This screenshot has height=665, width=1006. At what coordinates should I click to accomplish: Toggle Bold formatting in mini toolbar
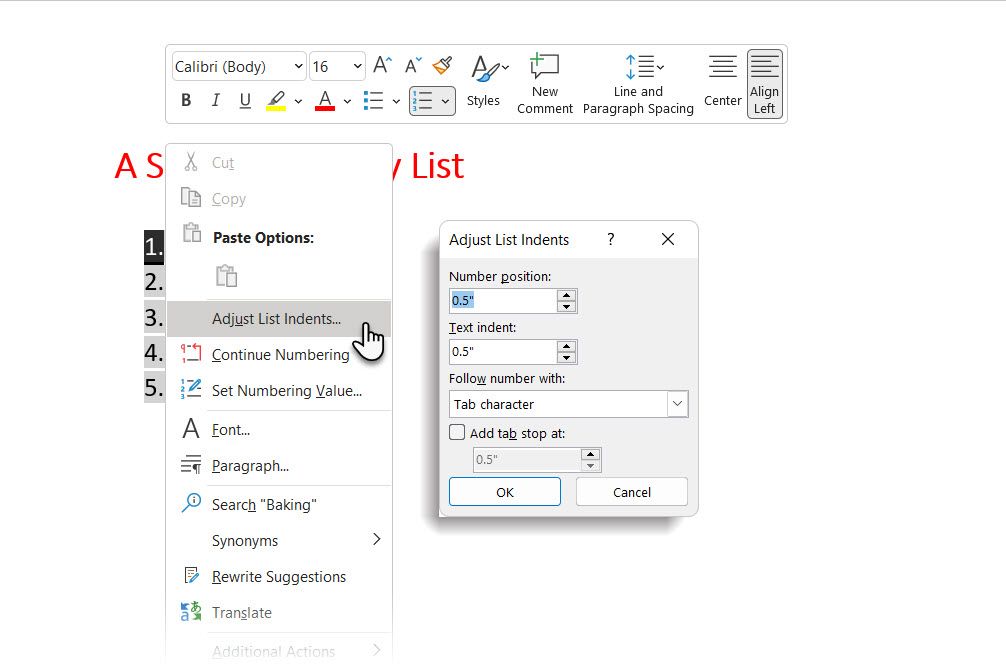click(x=186, y=101)
